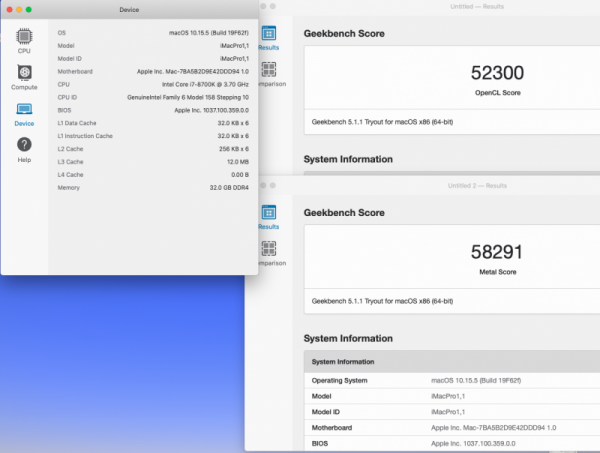Minimize the Device window with yellow button

[x=19, y=10]
